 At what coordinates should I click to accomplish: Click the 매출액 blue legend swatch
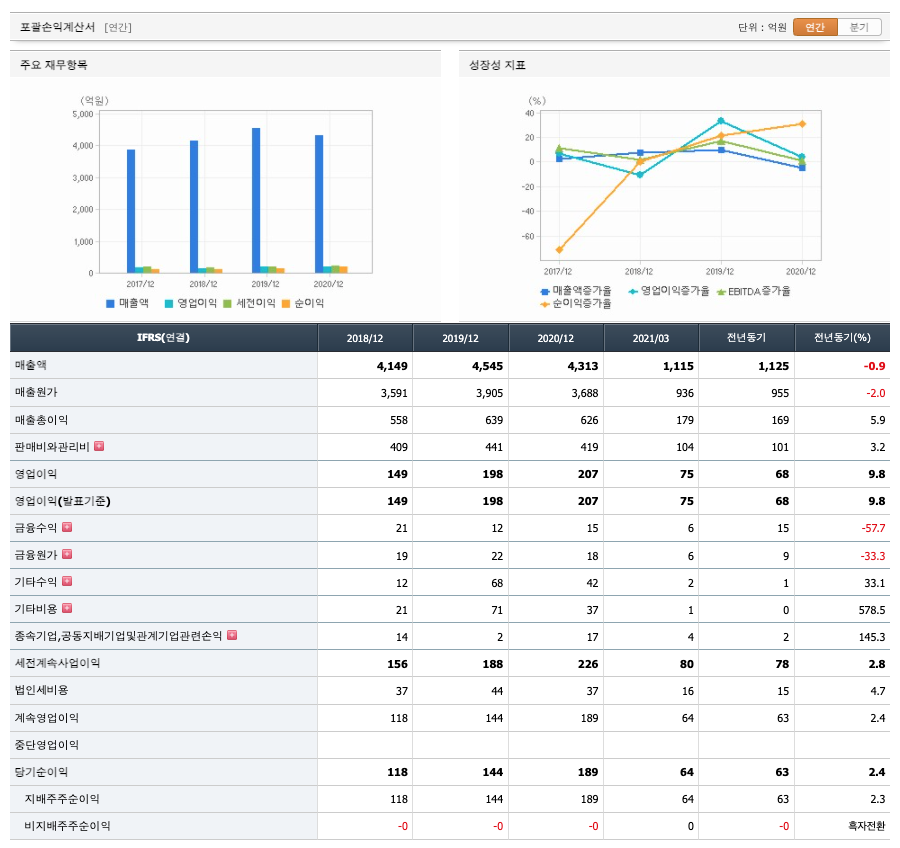point(110,304)
